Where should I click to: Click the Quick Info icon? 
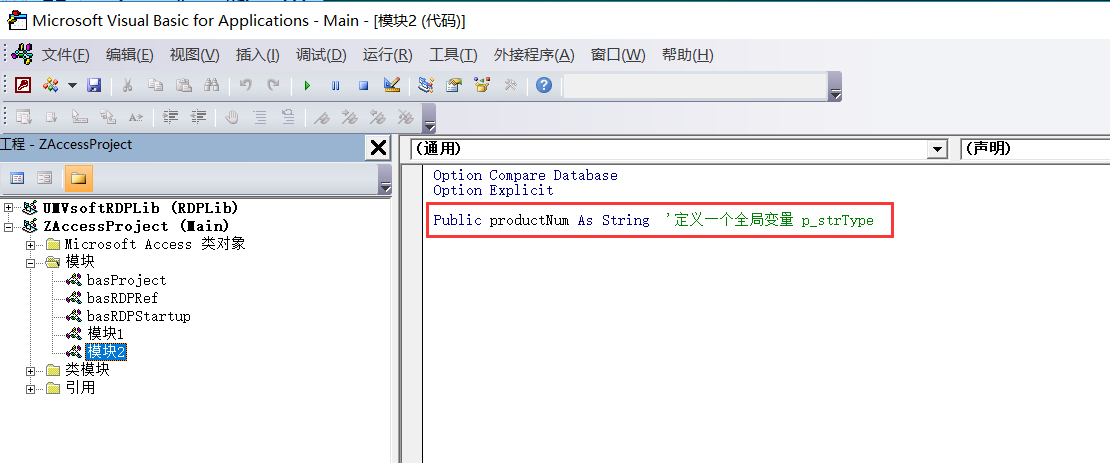(79, 117)
